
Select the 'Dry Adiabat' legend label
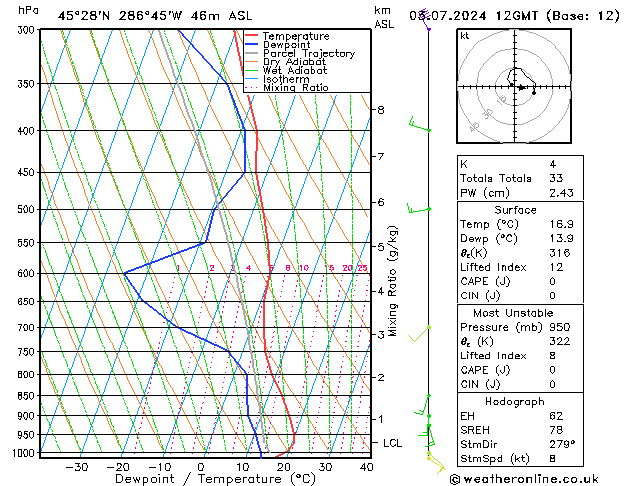point(294,62)
